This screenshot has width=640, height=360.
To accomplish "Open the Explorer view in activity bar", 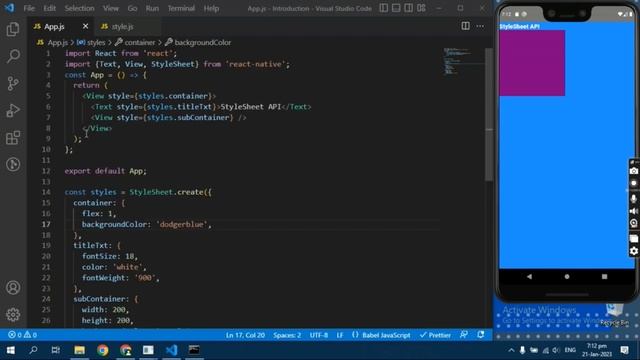I will pyautogui.click(x=13, y=29).
